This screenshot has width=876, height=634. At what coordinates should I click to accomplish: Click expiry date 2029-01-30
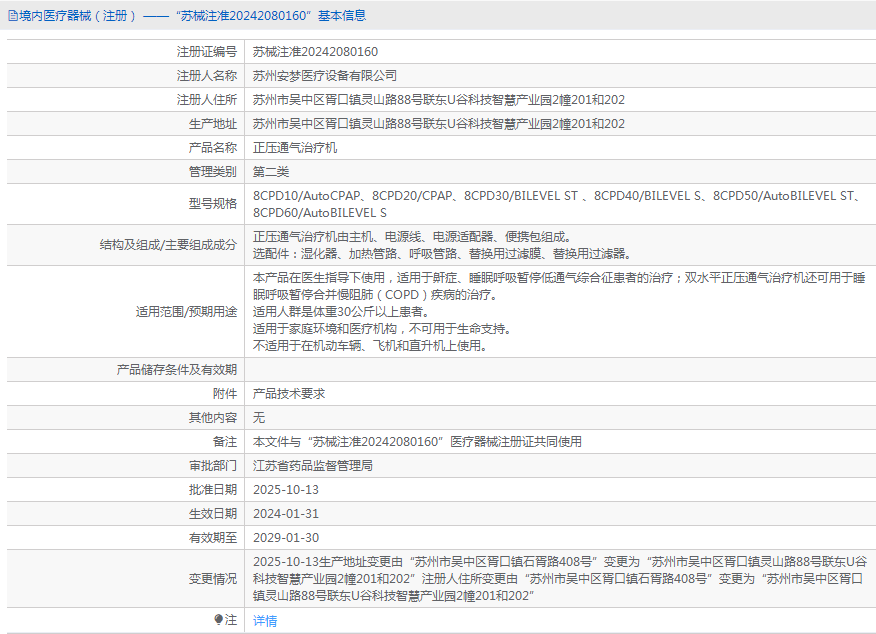click(285, 538)
